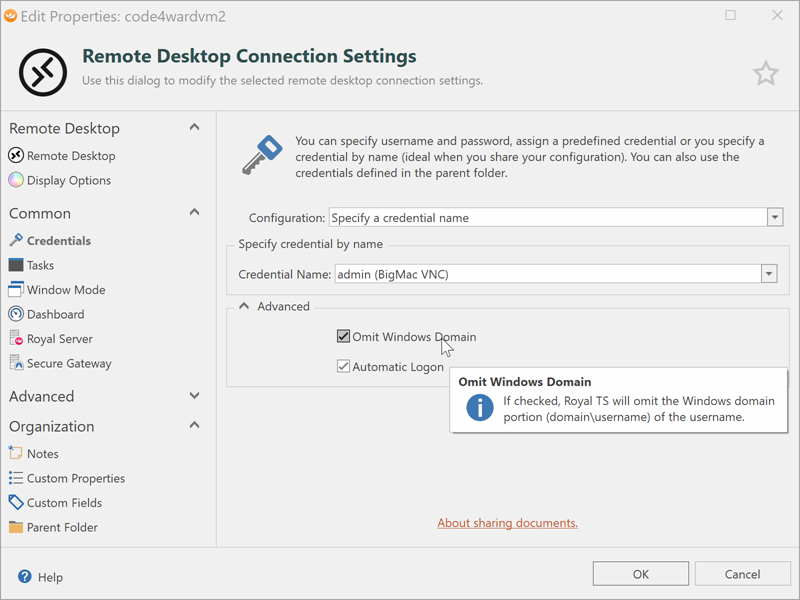Uncheck the Omit Windows Domain checkbox
800x600 pixels.
coord(344,337)
